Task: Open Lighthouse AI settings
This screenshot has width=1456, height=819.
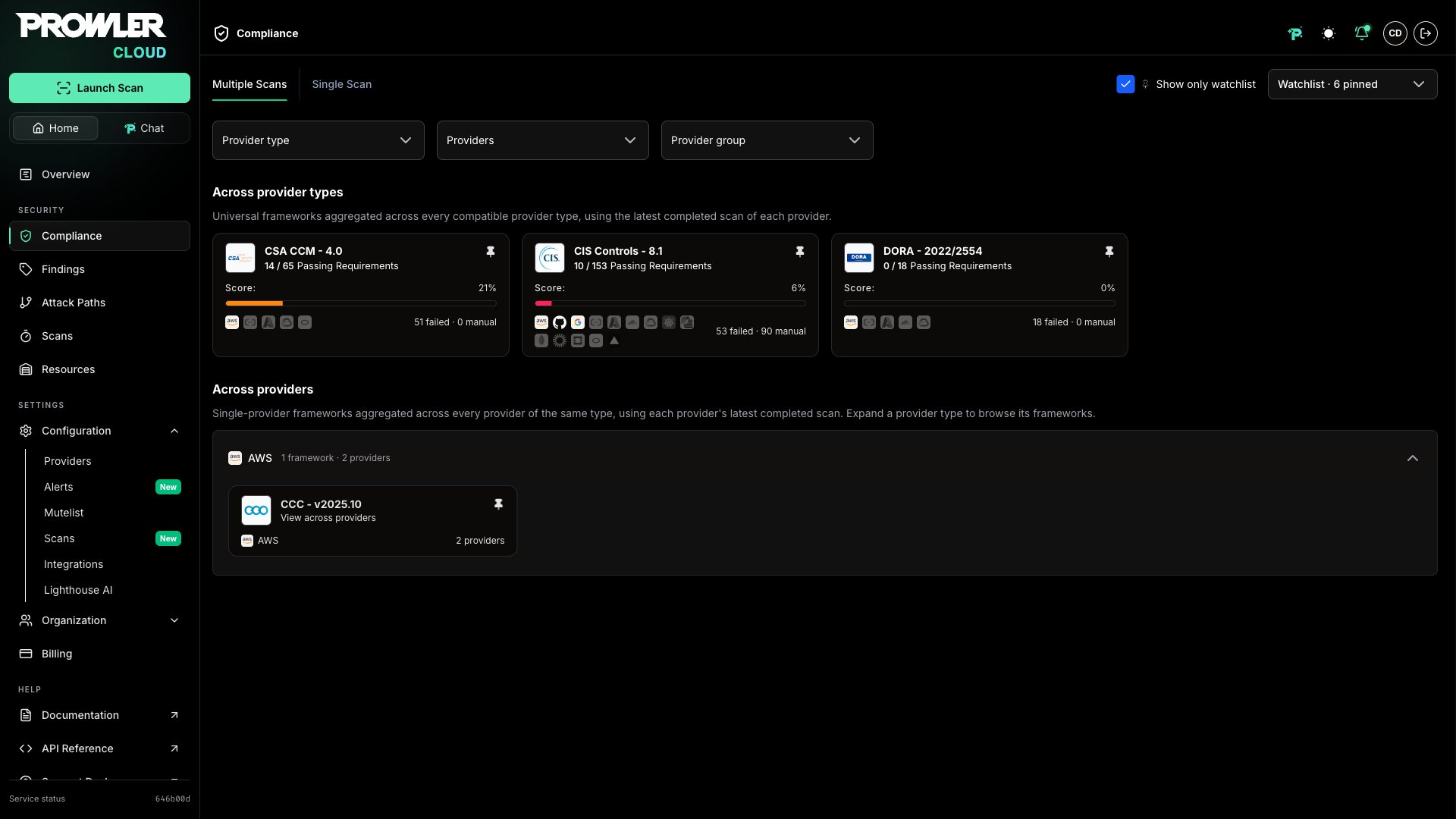Action: pos(78,590)
